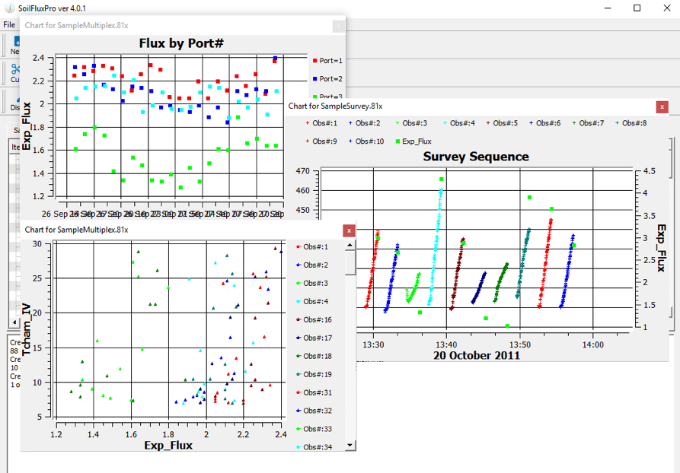Screen dimensions: 680x473
Task: Click the 20 October 2011 axis label
Action: (x=475, y=354)
